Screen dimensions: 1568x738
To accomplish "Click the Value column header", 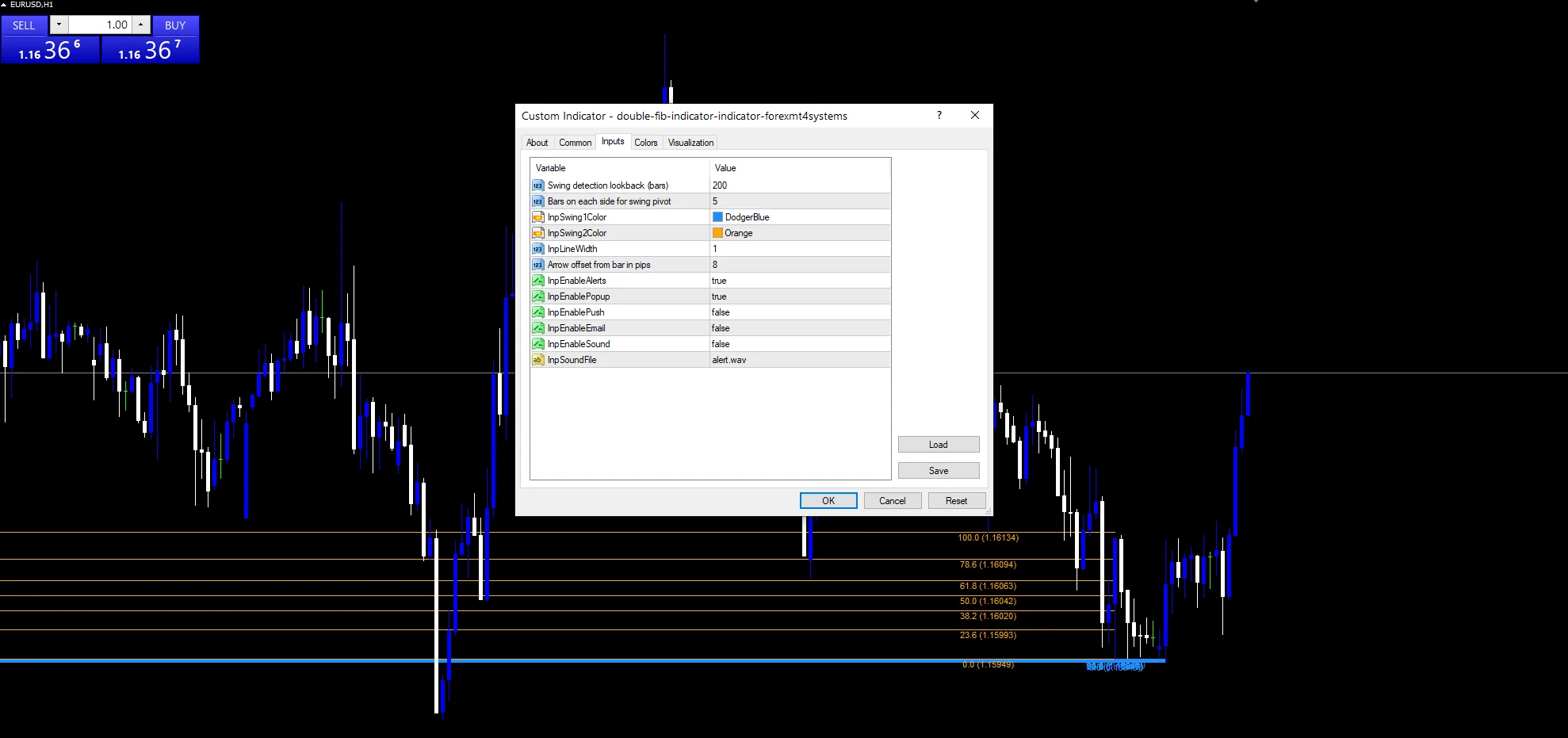I will point(800,168).
